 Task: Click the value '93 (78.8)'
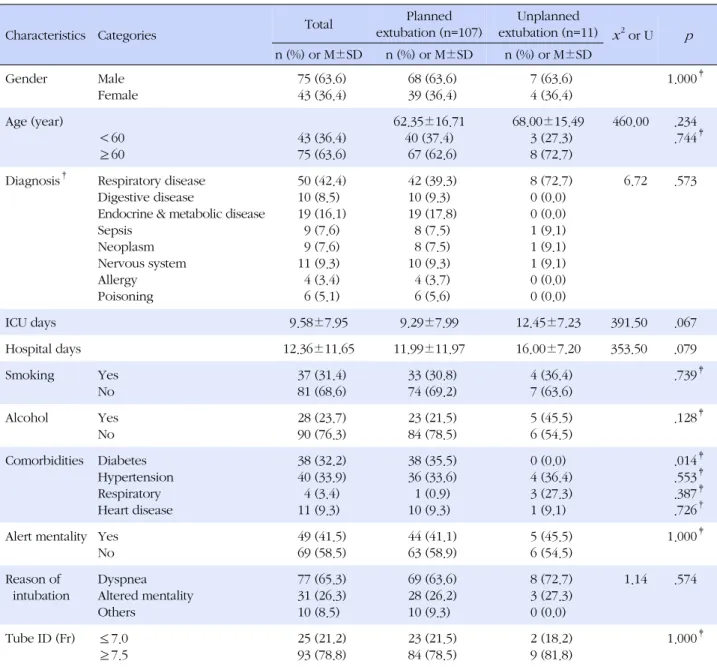coord(321,655)
